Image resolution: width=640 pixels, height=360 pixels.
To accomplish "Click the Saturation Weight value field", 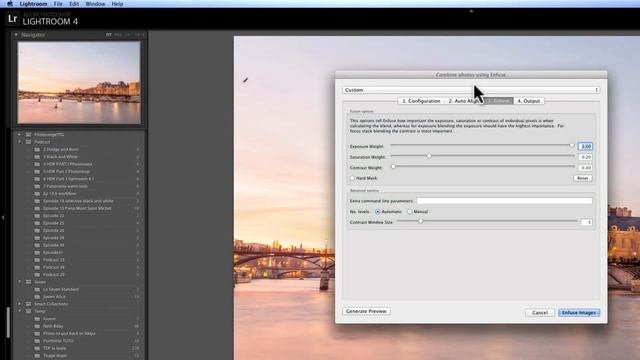I will coord(585,157).
